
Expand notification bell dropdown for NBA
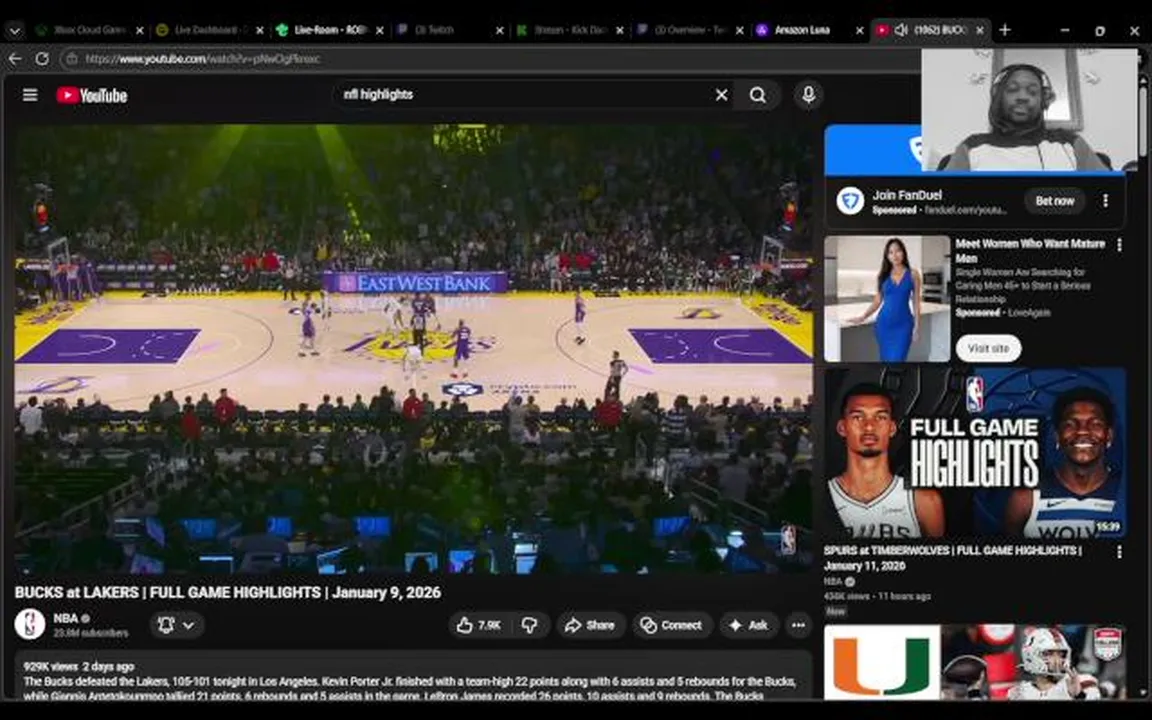tap(176, 625)
